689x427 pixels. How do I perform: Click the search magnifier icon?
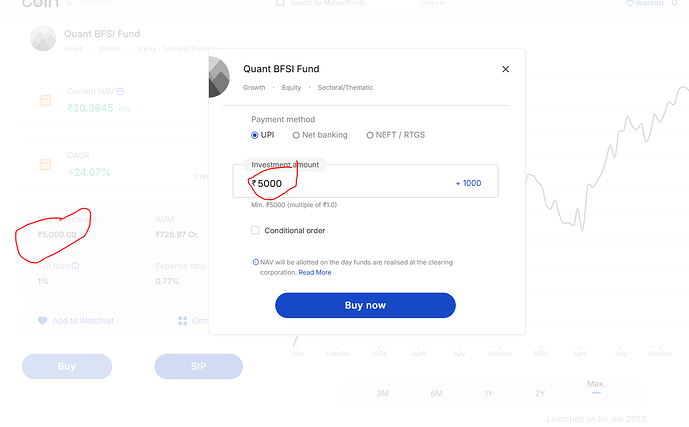pyautogui.click(x=281, y=4)
